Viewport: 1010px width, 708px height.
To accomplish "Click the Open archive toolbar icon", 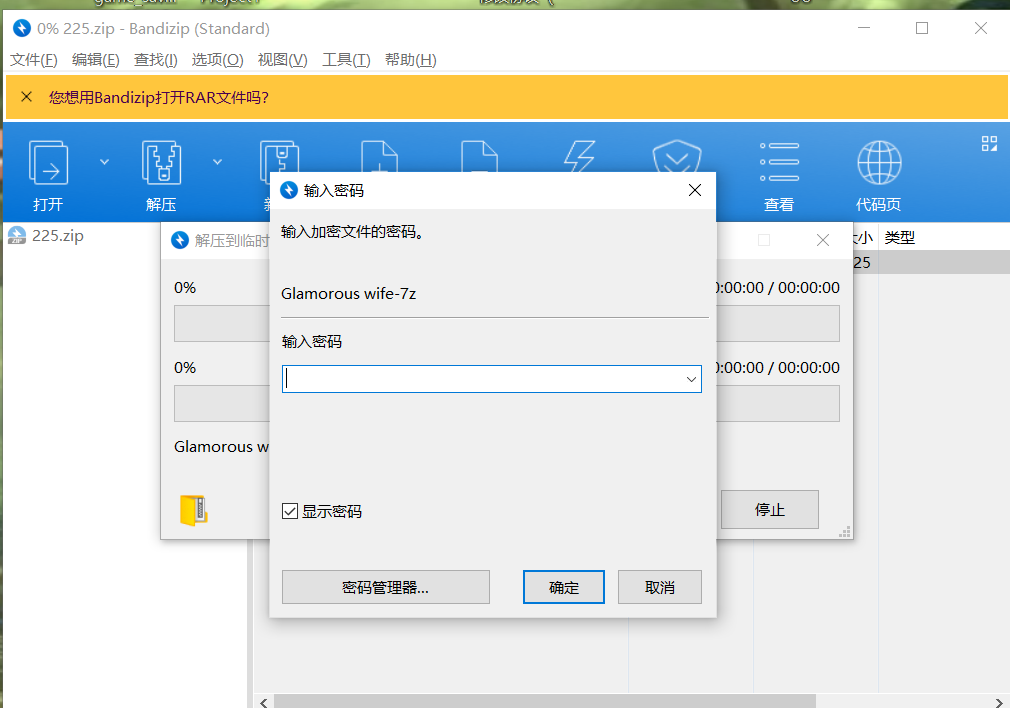I will point(48,162).
